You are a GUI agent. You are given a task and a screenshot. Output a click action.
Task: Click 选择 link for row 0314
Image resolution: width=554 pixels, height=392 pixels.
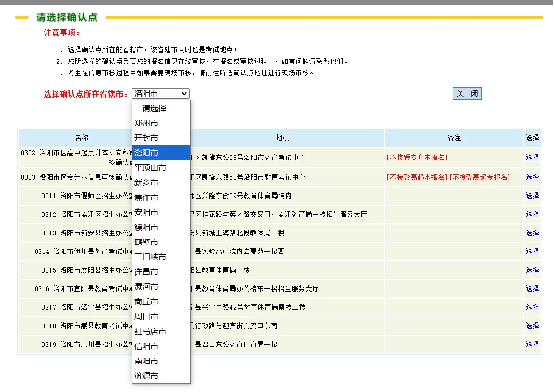click(532, 251)
